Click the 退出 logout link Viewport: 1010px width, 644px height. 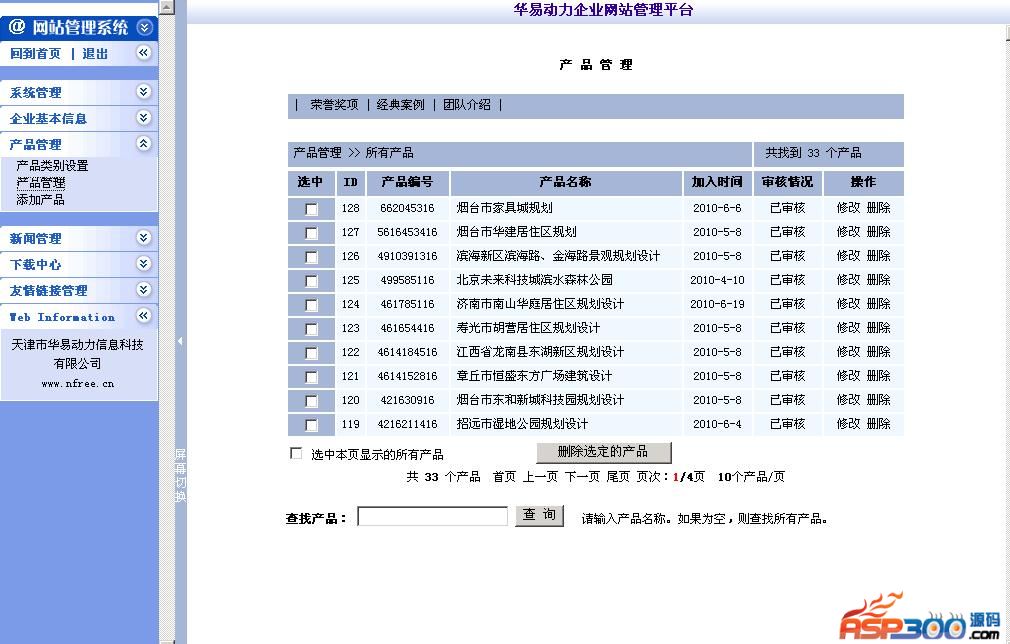[x=95, y=53]
